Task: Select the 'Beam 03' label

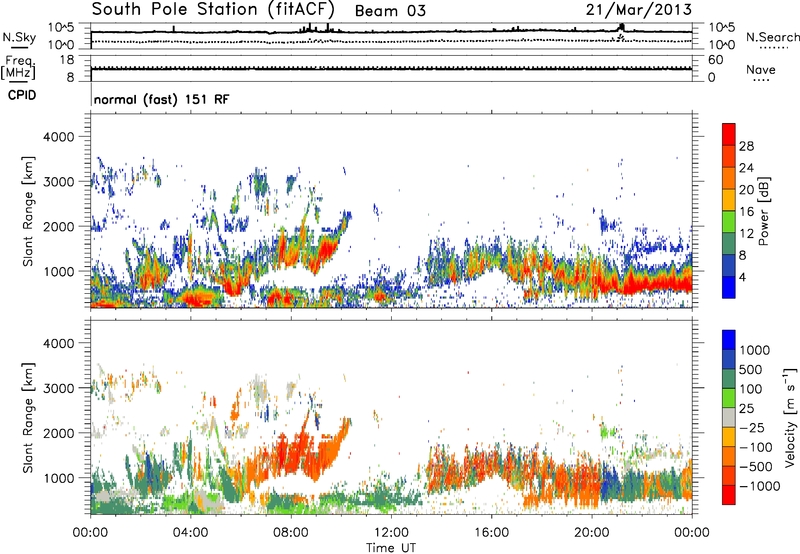Action: tap(390, 11)
